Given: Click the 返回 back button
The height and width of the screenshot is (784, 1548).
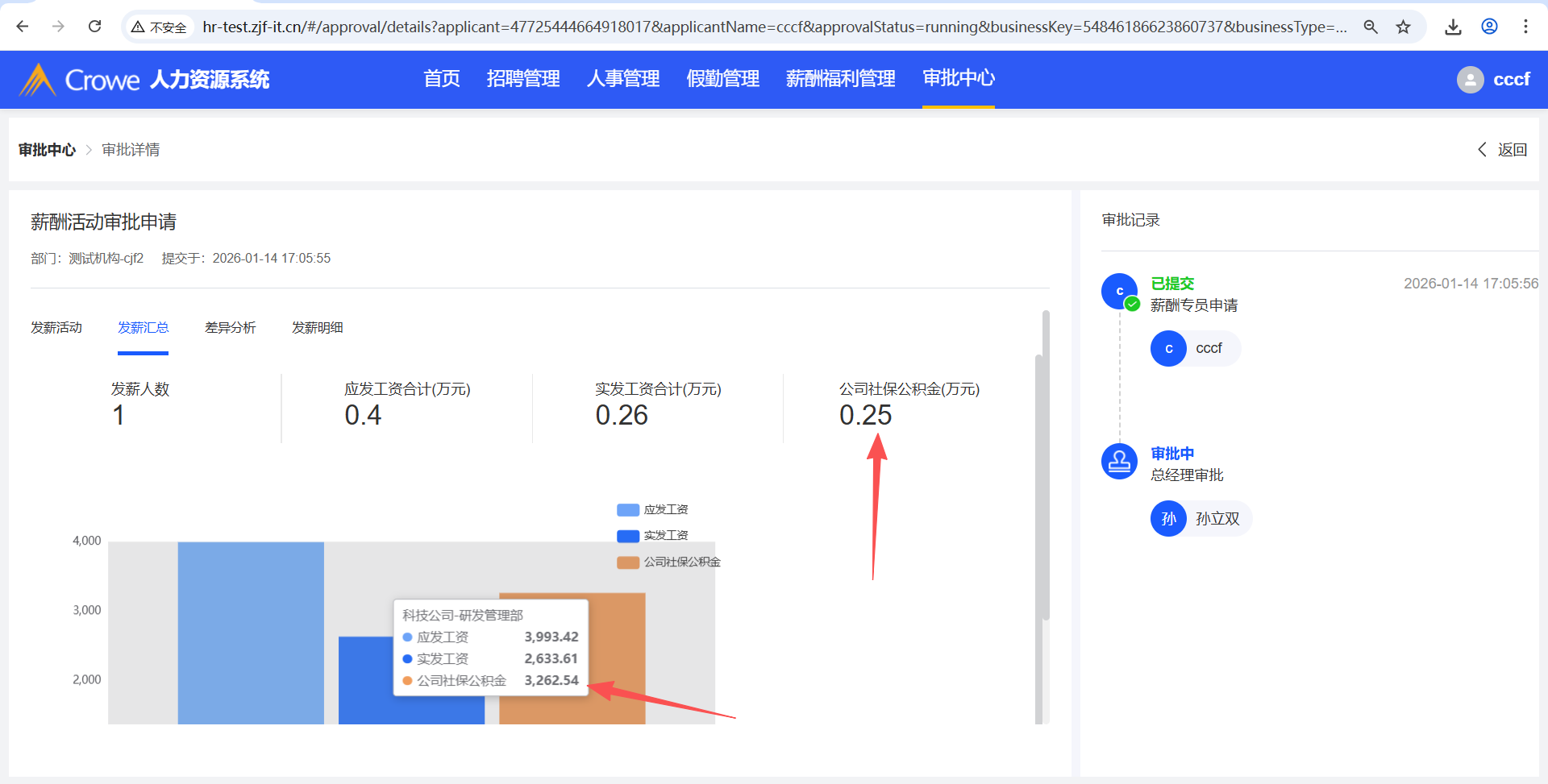Looking at the screenshot, I should pos(1503,150).
